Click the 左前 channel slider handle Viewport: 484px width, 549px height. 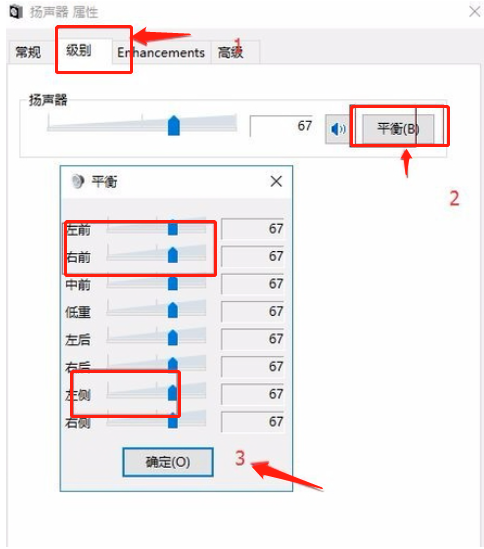tap(173, 228)
